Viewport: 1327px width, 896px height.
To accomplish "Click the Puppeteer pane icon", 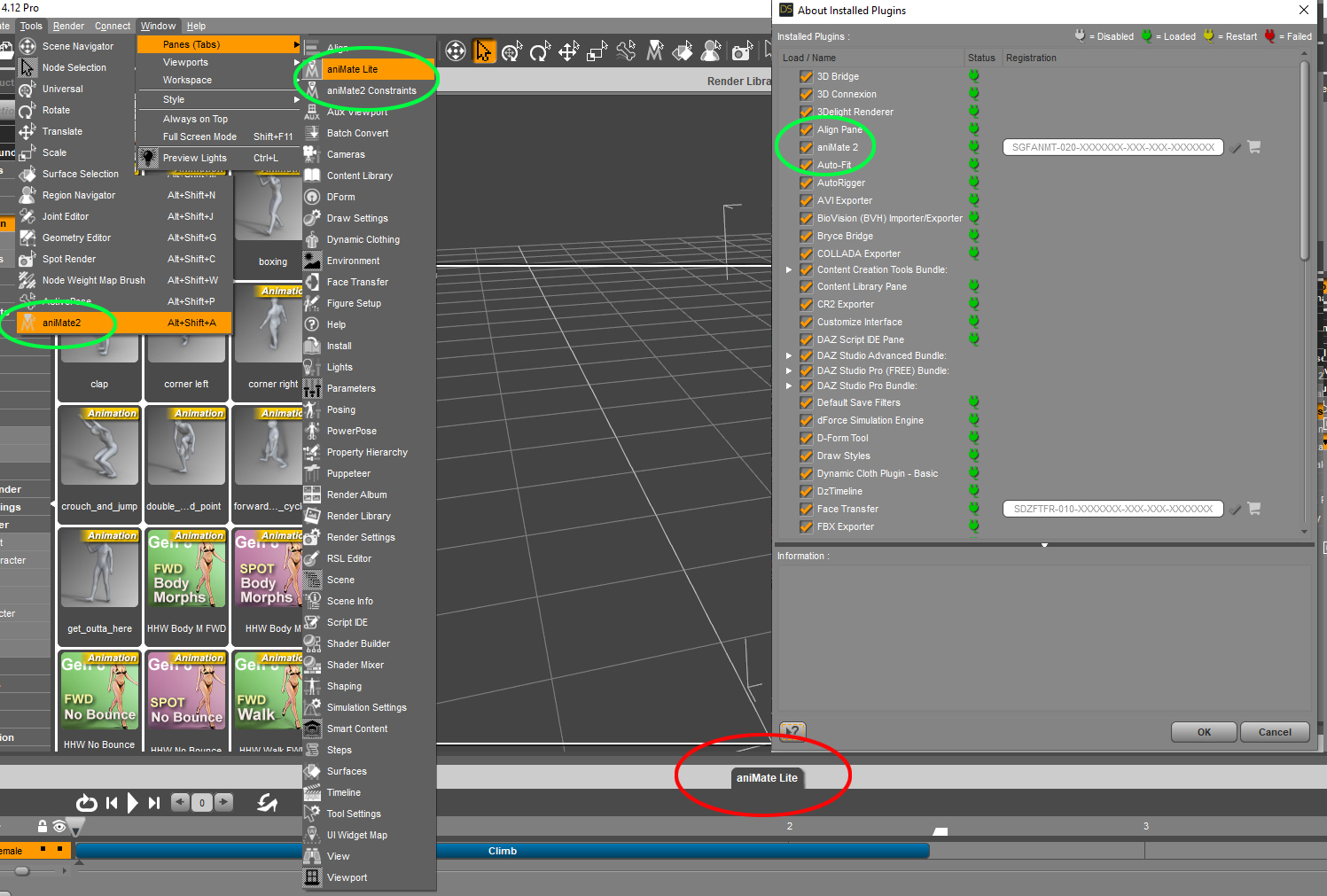I will point(312,473).
